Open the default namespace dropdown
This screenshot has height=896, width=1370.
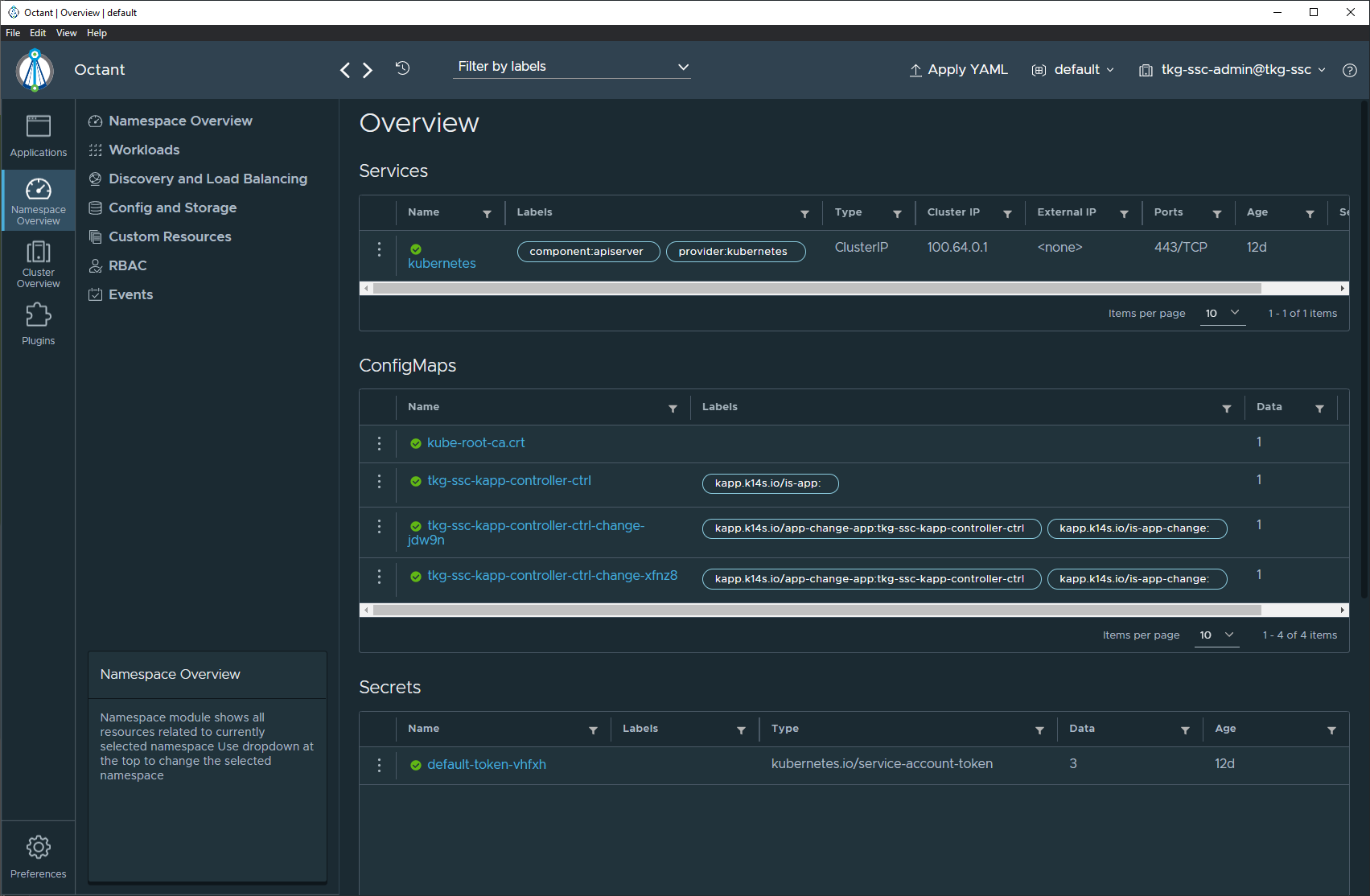tap(1074, 70)
